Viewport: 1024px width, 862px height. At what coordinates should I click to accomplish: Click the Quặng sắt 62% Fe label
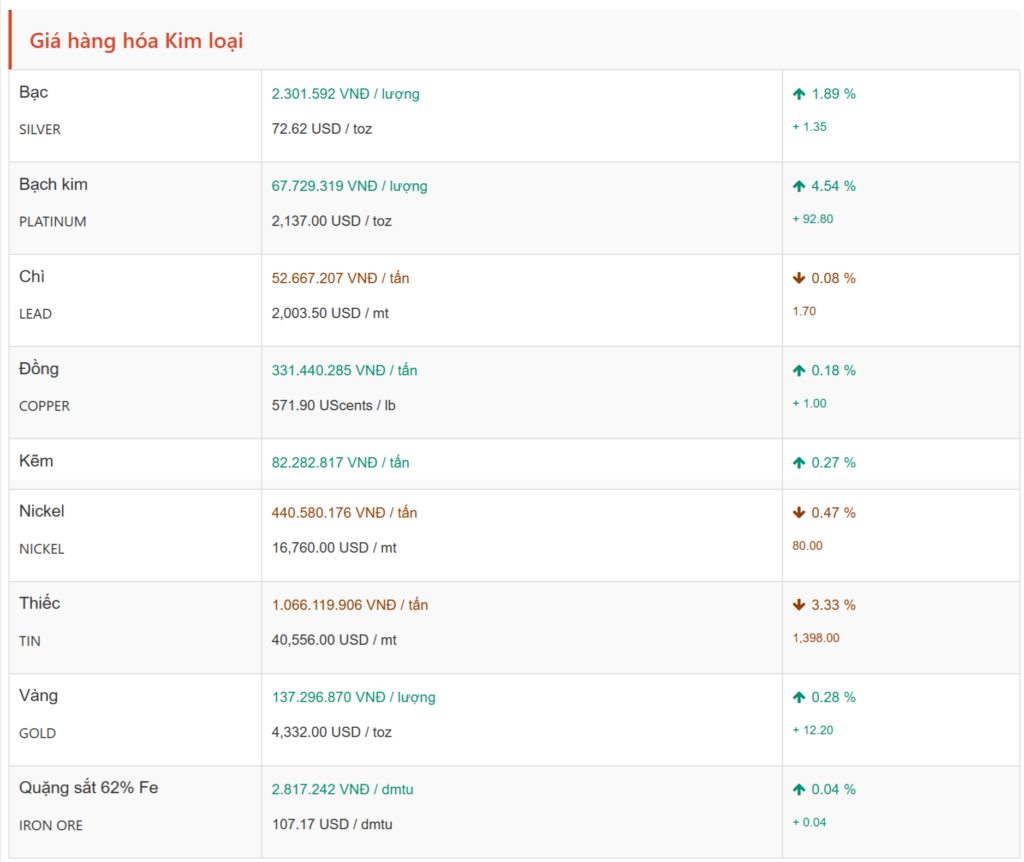88,787
